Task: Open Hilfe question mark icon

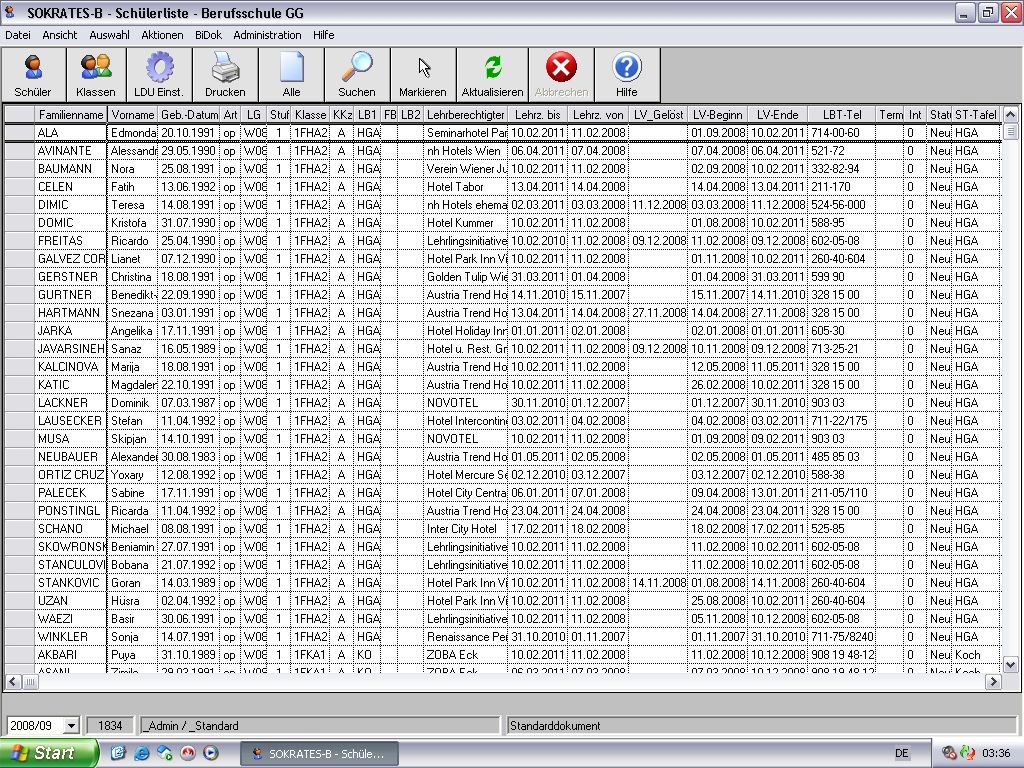Action: 626,75
